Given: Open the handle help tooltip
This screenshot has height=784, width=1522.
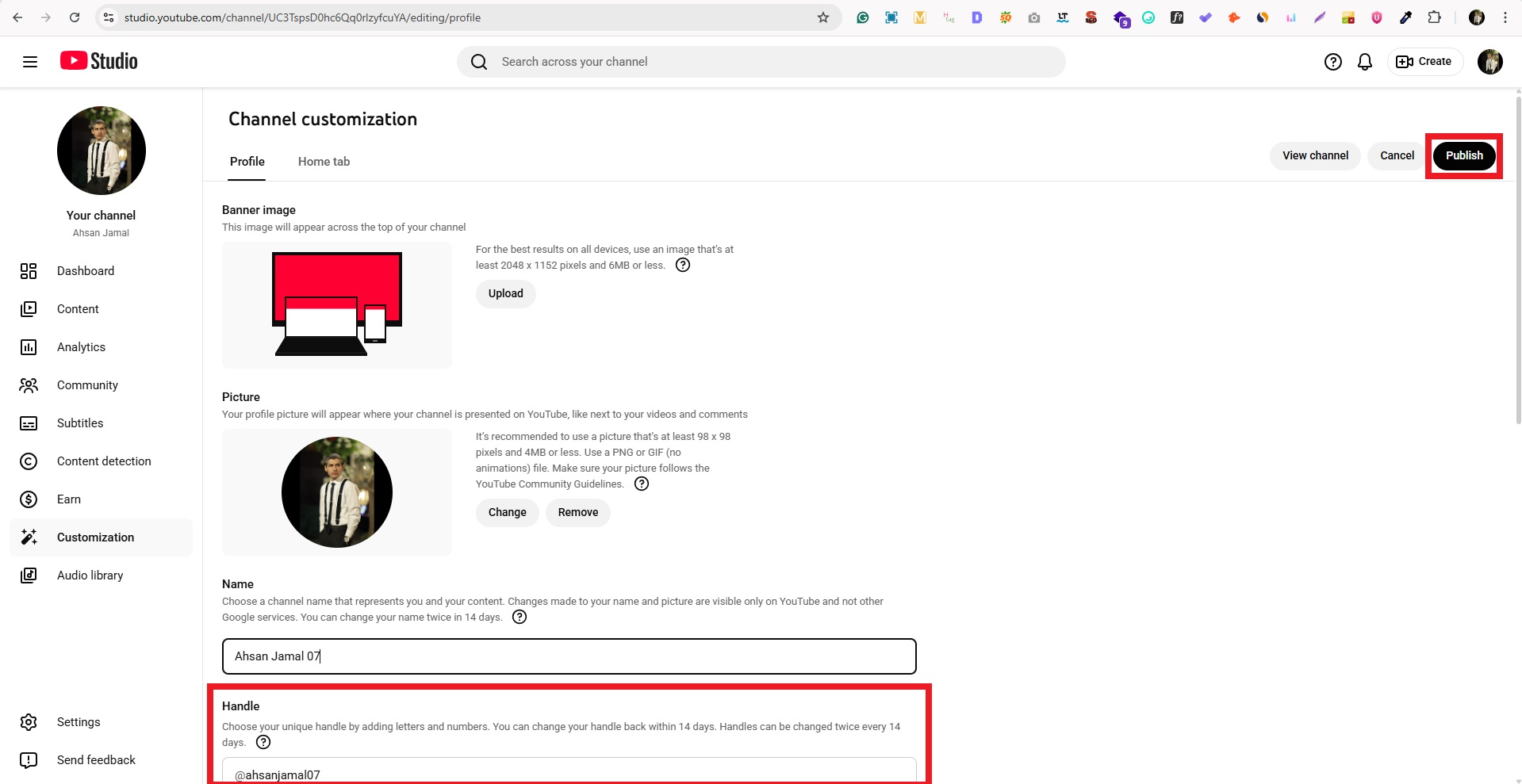Looking at the screenshot, I should tap(263, 743).
